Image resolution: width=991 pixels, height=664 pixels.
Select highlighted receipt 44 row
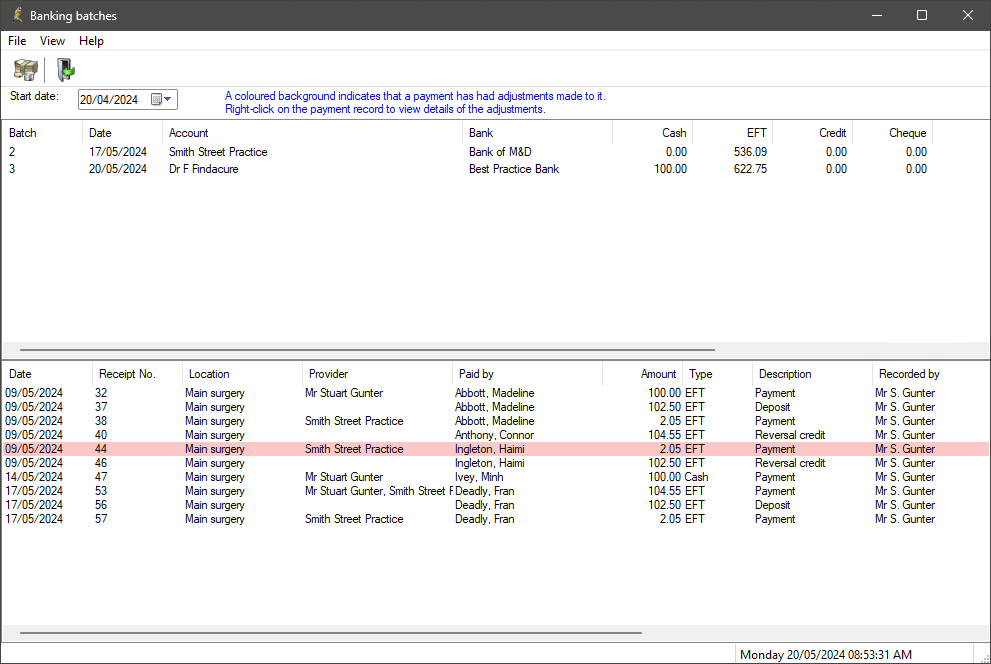click(496, 449)
